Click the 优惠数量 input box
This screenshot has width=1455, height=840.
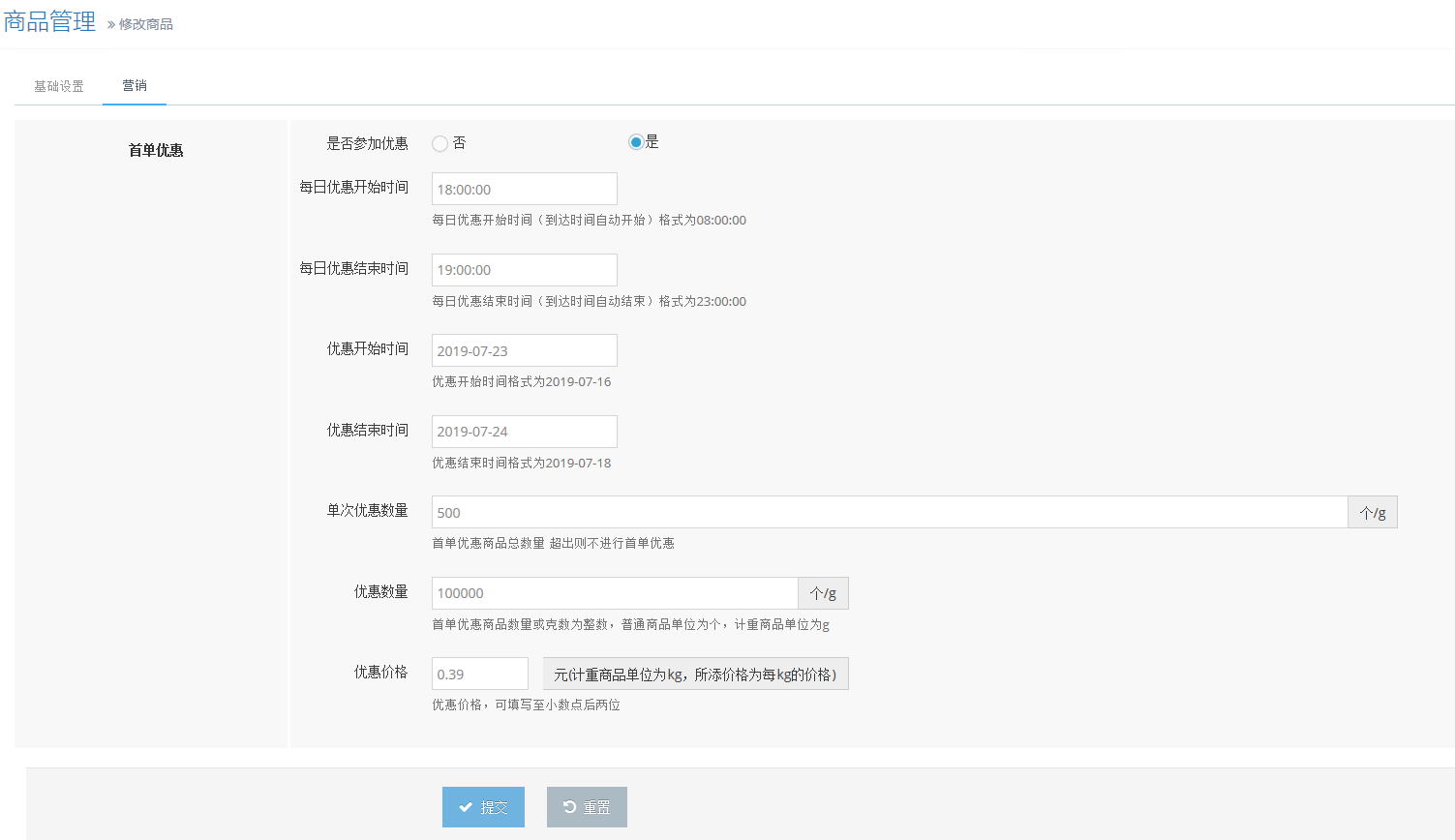coord(614,593)
